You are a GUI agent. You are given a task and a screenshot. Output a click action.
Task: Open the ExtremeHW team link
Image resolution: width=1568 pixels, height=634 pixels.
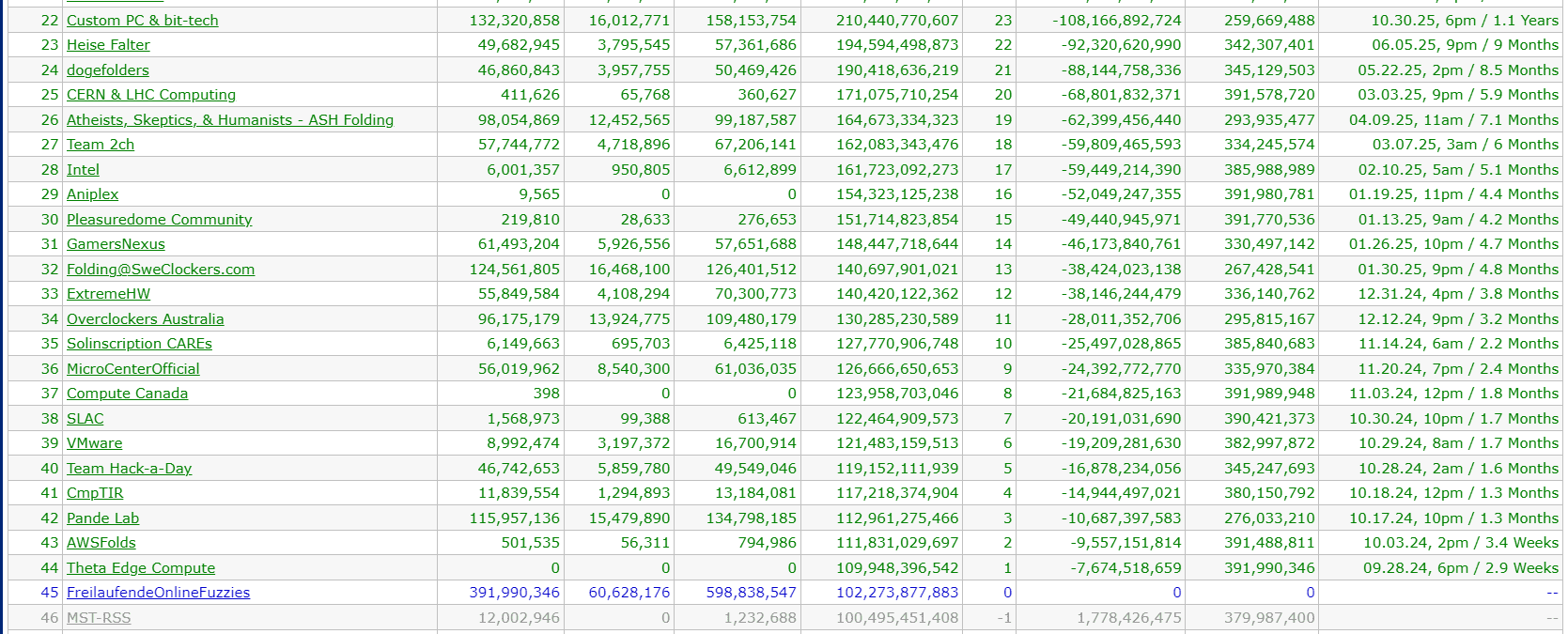pyautogui.click(x=108, y=294)
